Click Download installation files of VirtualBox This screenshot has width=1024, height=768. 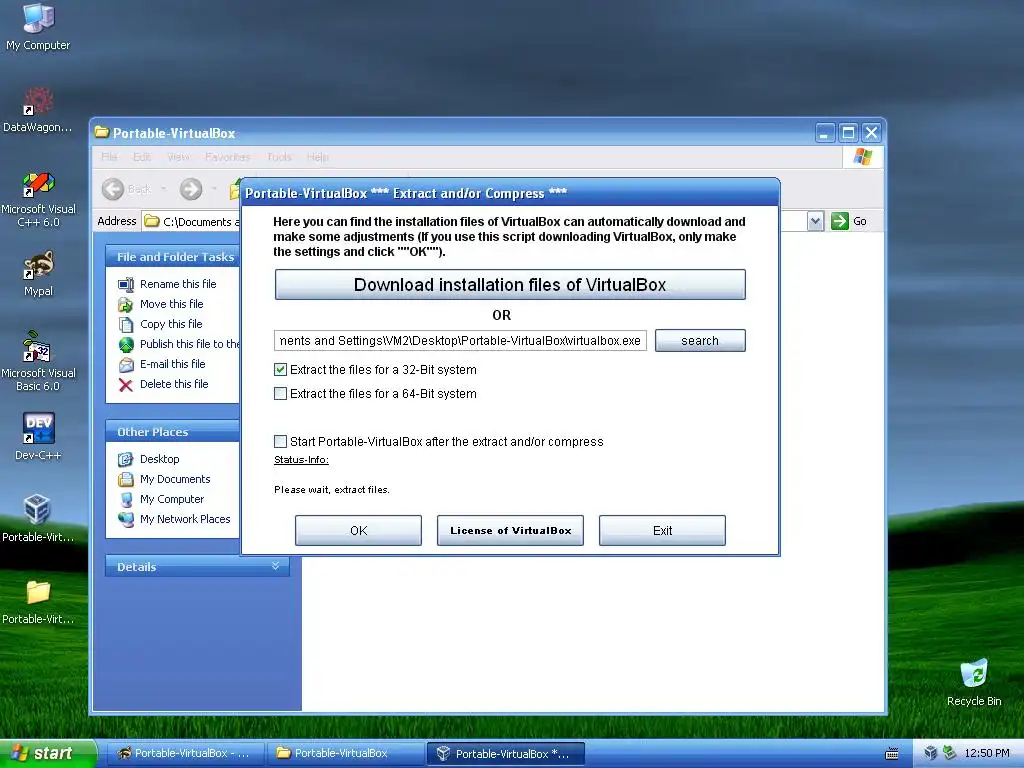point(510,285)
